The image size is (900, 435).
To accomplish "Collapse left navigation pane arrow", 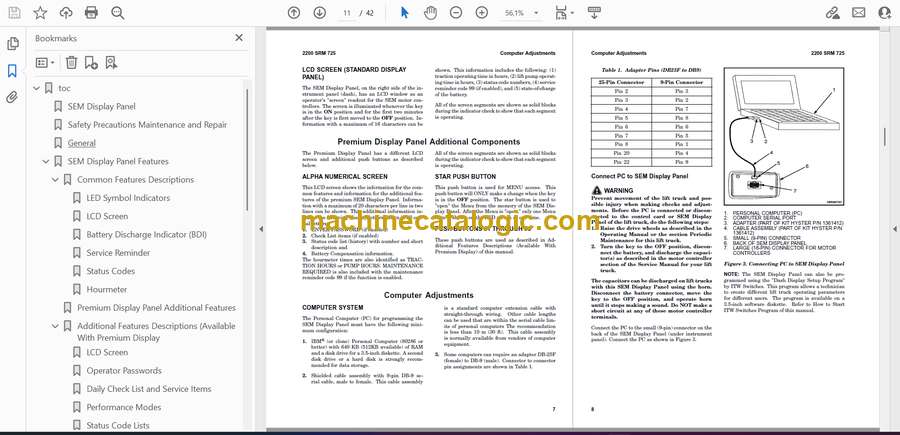I will coord(261,229).
